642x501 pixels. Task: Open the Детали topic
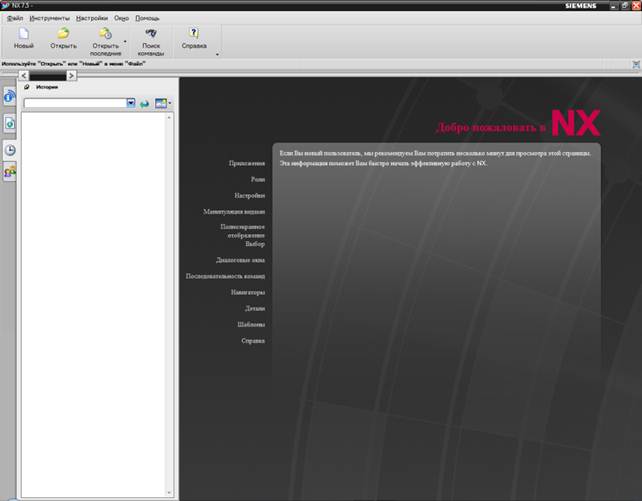click(x=255, y=308)
